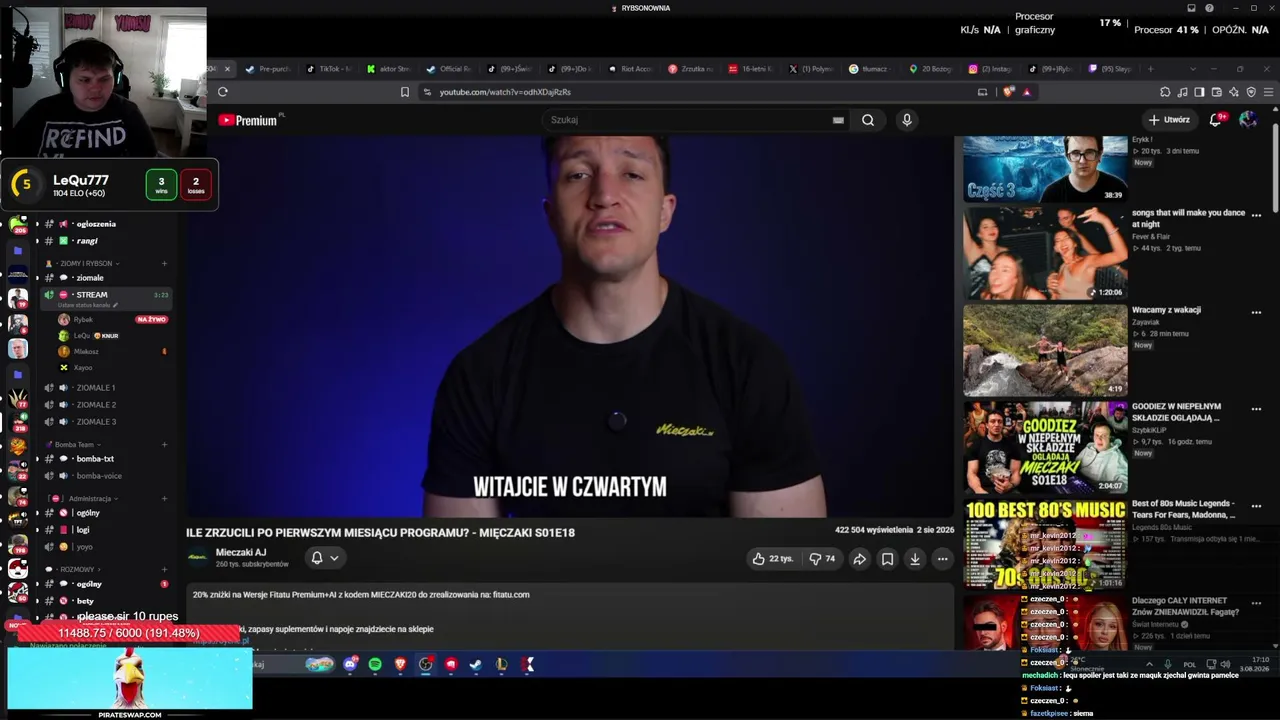Add channel to ZIOMY I RYBSON category
Viewport: 1280px width, 720px height.
coord(164,264)
